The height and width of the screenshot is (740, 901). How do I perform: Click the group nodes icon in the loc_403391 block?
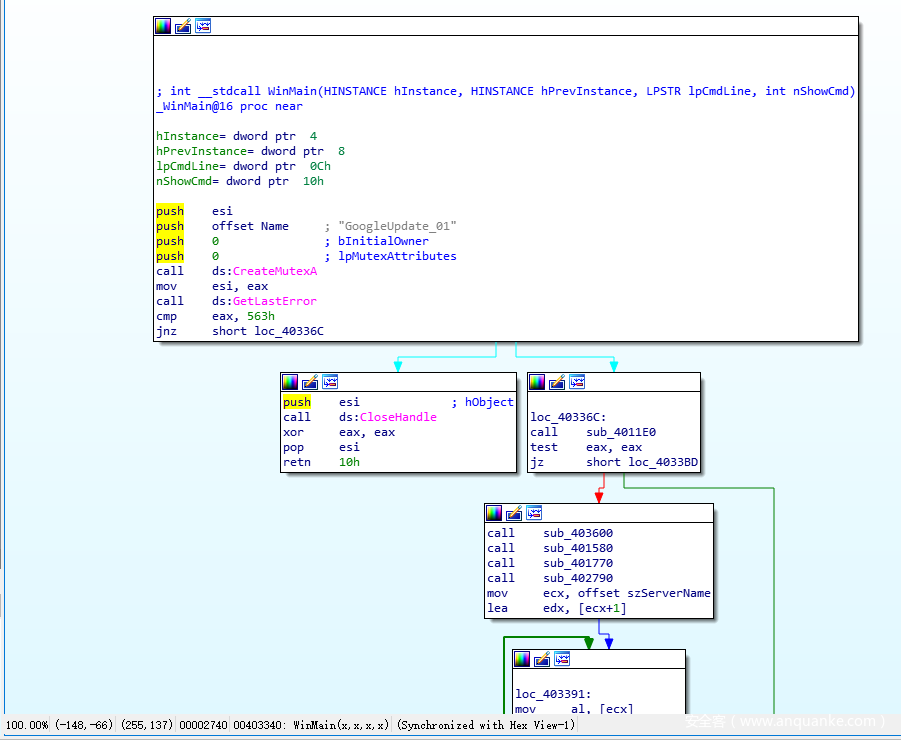(x=562, y=659)
